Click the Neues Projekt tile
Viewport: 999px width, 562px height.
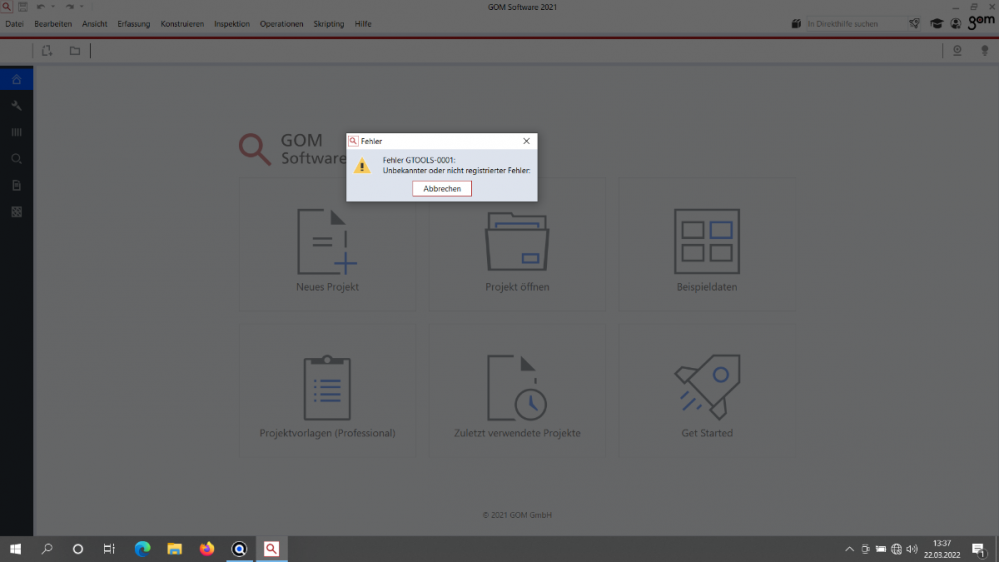[x=327, y=245]
